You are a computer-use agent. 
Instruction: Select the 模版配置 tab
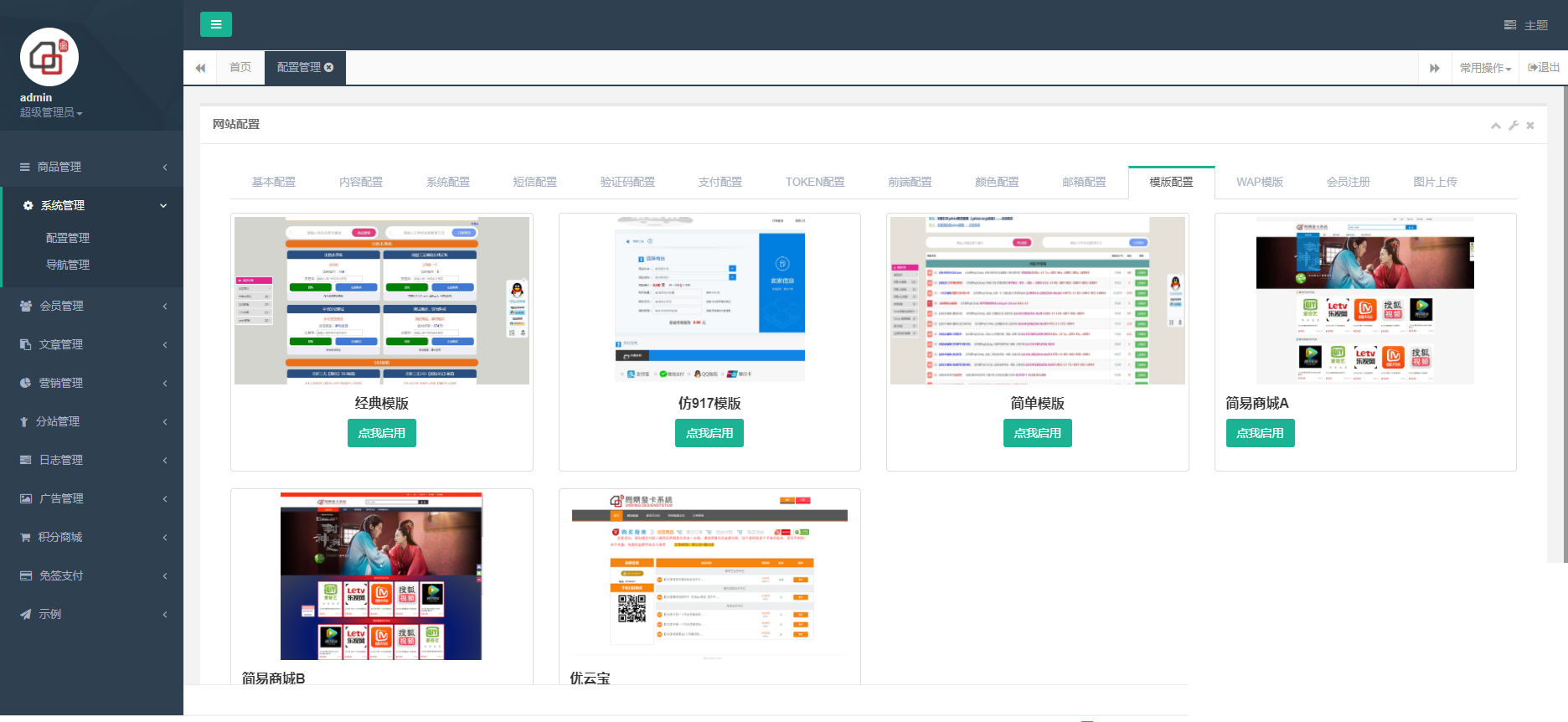pyautogui.click(x=1172, y=182)
